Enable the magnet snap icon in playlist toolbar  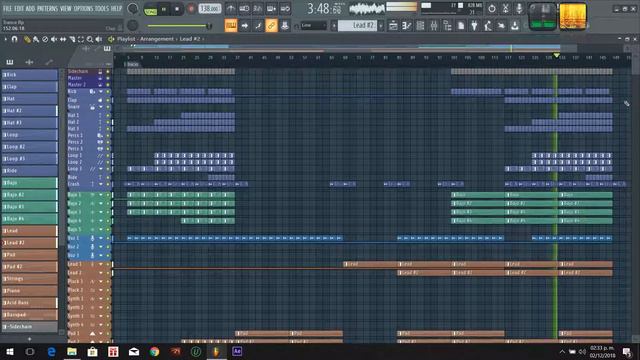coord(14,39)
